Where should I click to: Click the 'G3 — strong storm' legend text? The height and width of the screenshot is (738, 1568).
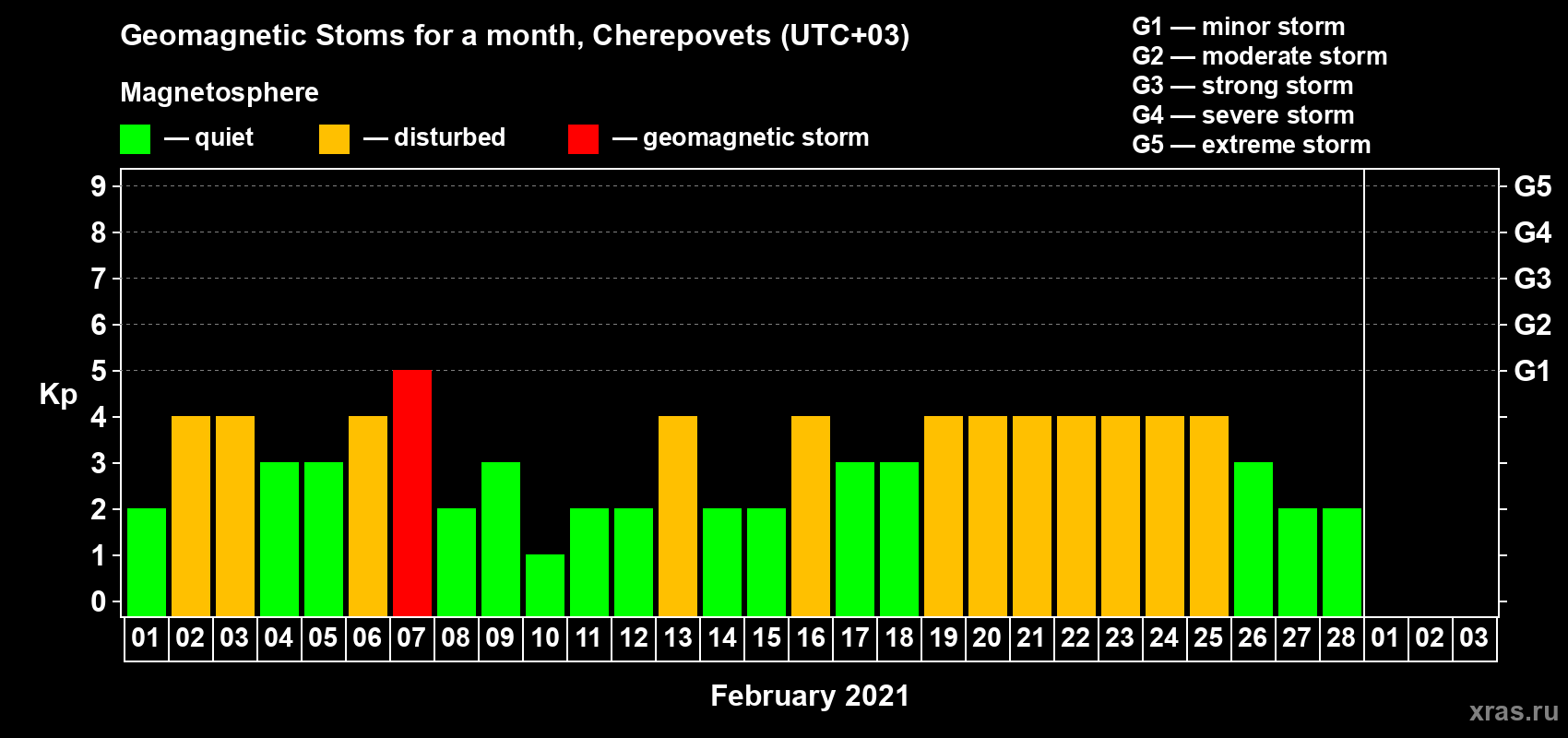tap(1242, 86)
